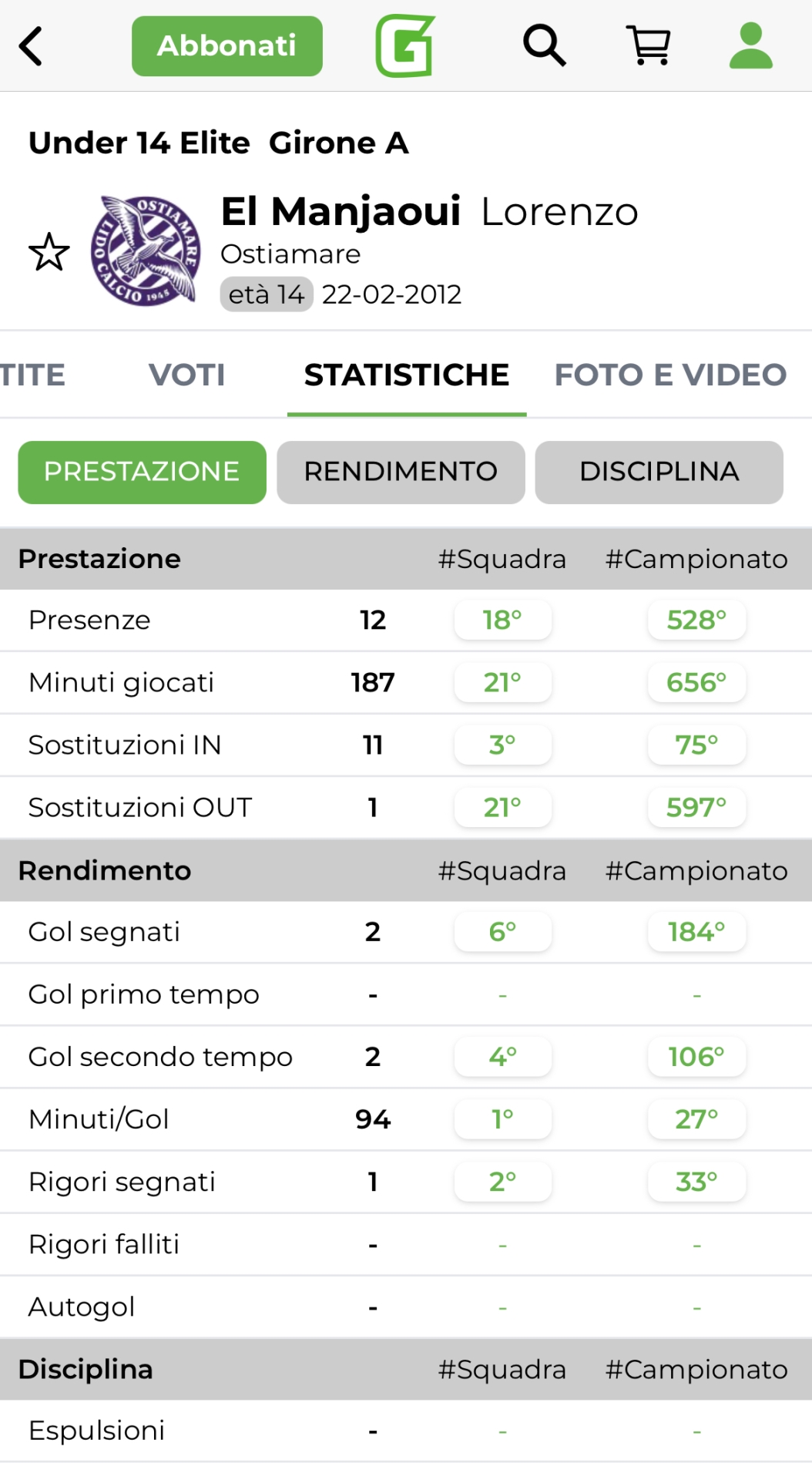
Task: Tap the 18° Presenze squad ranking badge
Action: [x=502, y=620]
